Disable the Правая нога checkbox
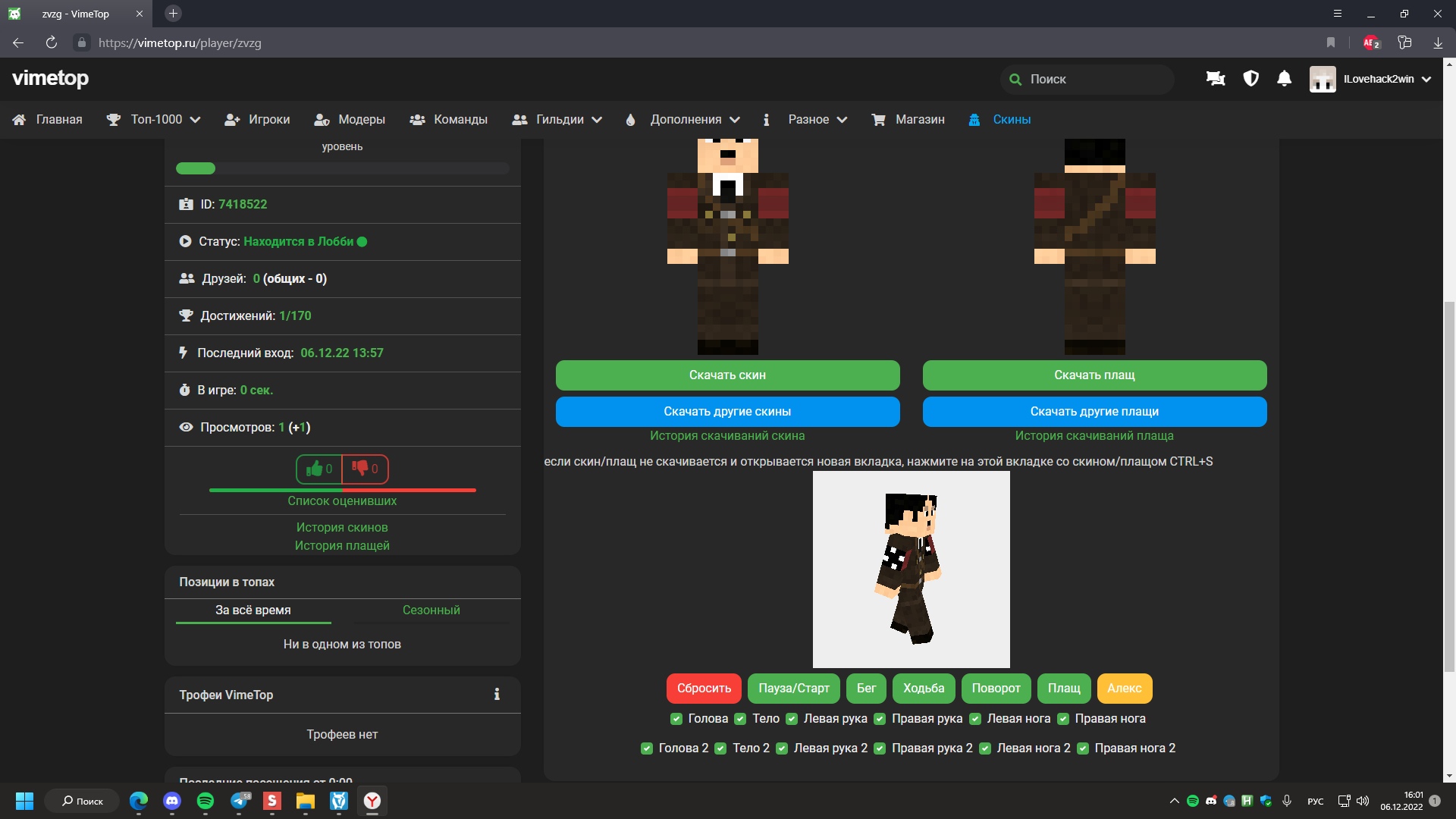 click(x=1063, y=719)
